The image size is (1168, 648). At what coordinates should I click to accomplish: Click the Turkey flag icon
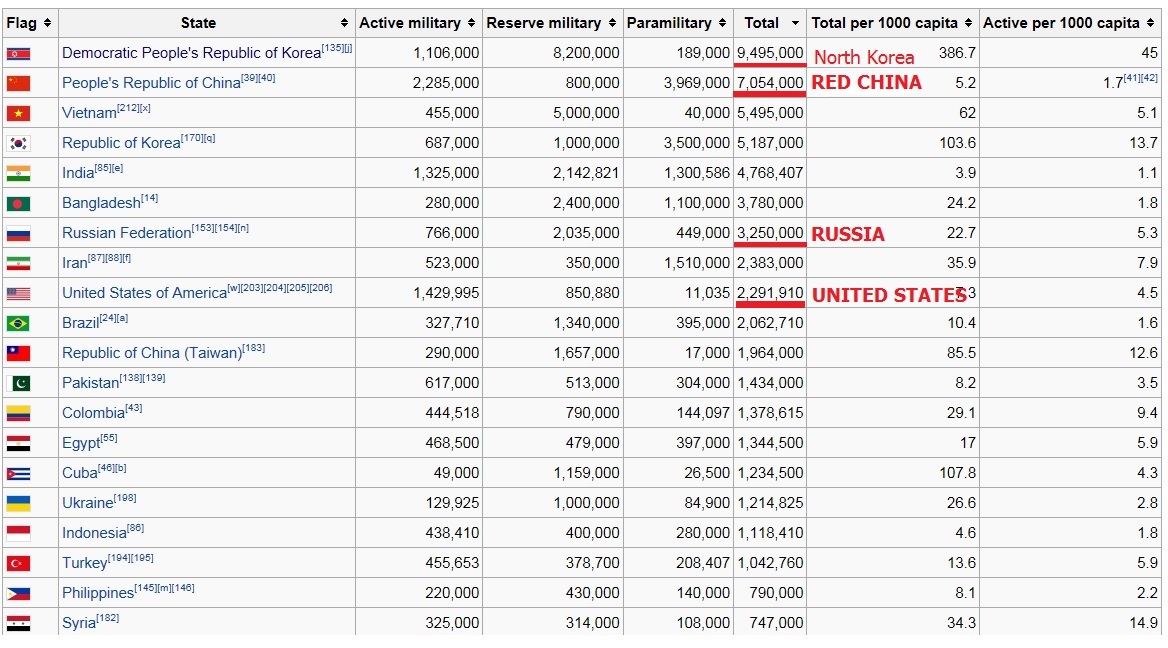pyautogui.click(x=18, y=564)
